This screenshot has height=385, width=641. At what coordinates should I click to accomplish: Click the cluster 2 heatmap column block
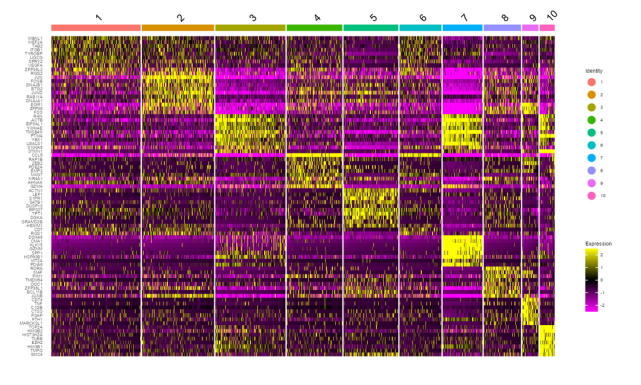point(178,196)
